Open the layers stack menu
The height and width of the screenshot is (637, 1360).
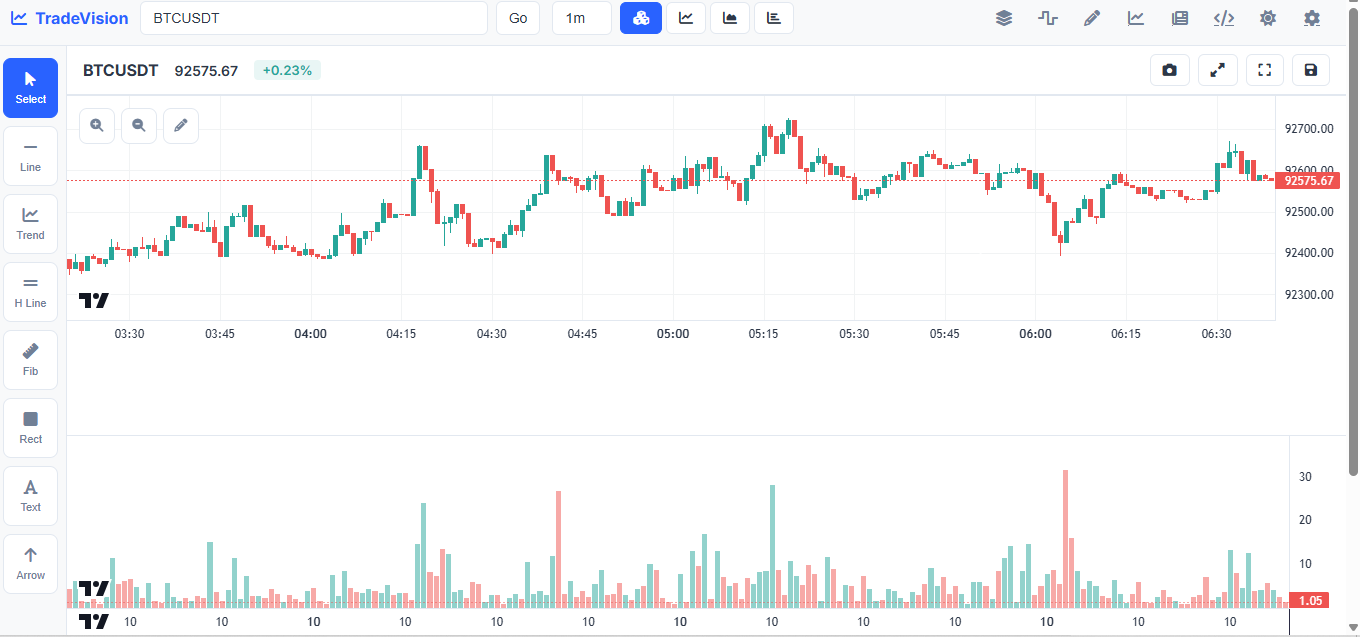(1004, 17)
